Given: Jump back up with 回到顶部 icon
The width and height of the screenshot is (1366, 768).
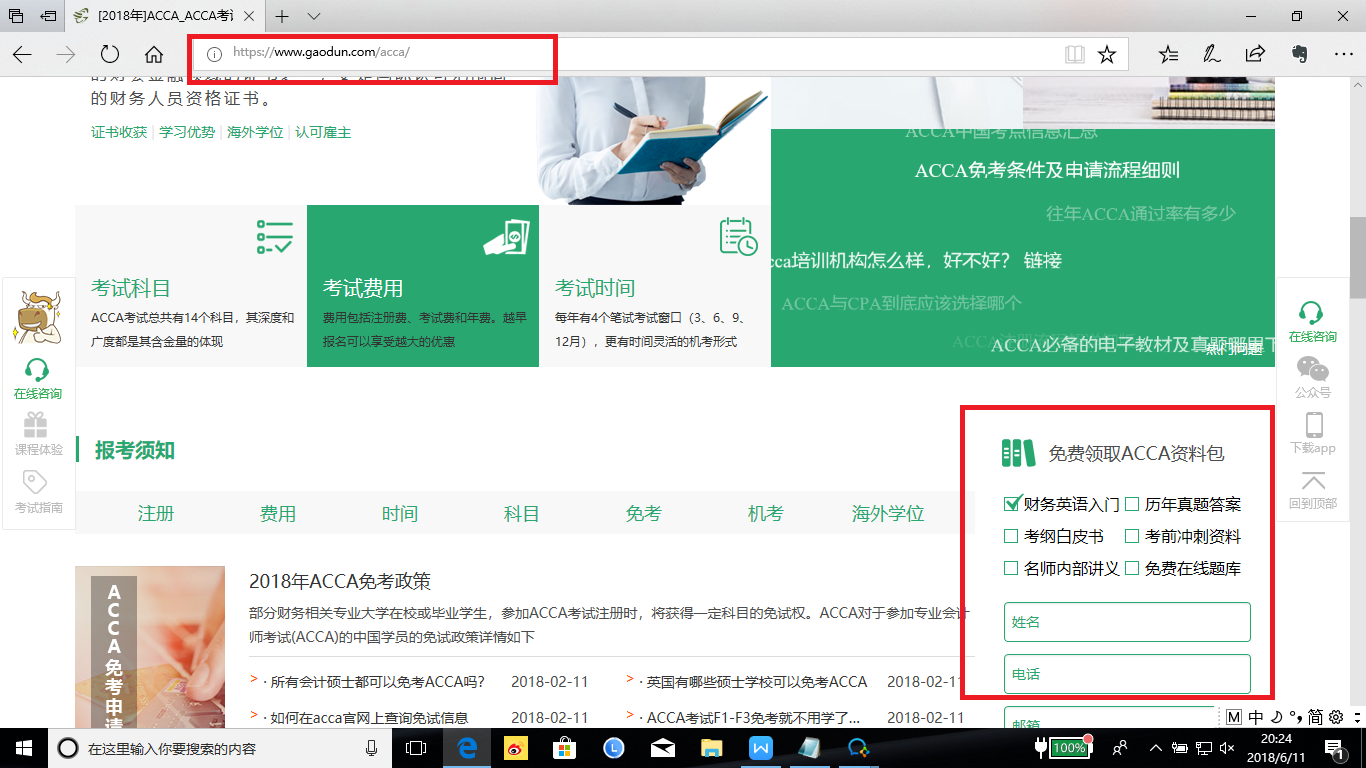Looking at the screenshot, I should pos(1313,481).
